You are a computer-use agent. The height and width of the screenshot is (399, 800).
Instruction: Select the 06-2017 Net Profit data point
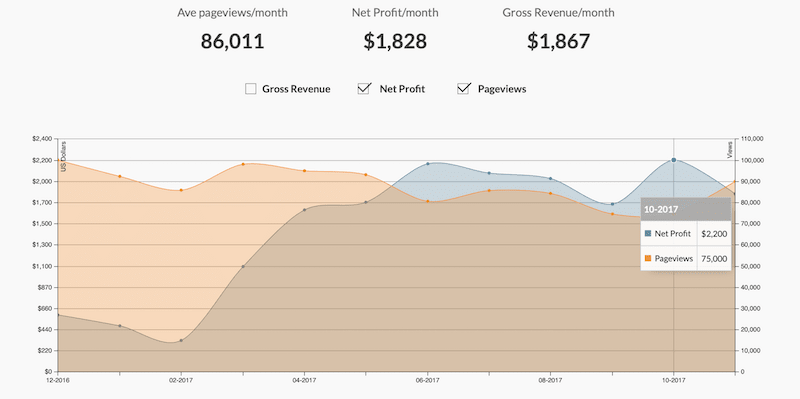pos(428,164)
